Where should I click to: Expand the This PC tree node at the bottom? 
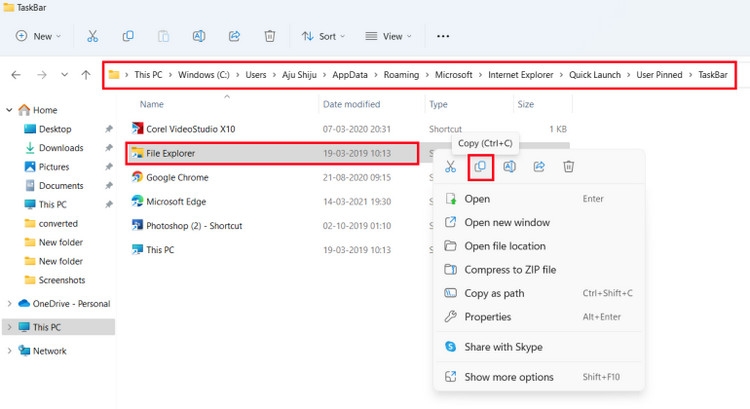click(x=9, y=327)
